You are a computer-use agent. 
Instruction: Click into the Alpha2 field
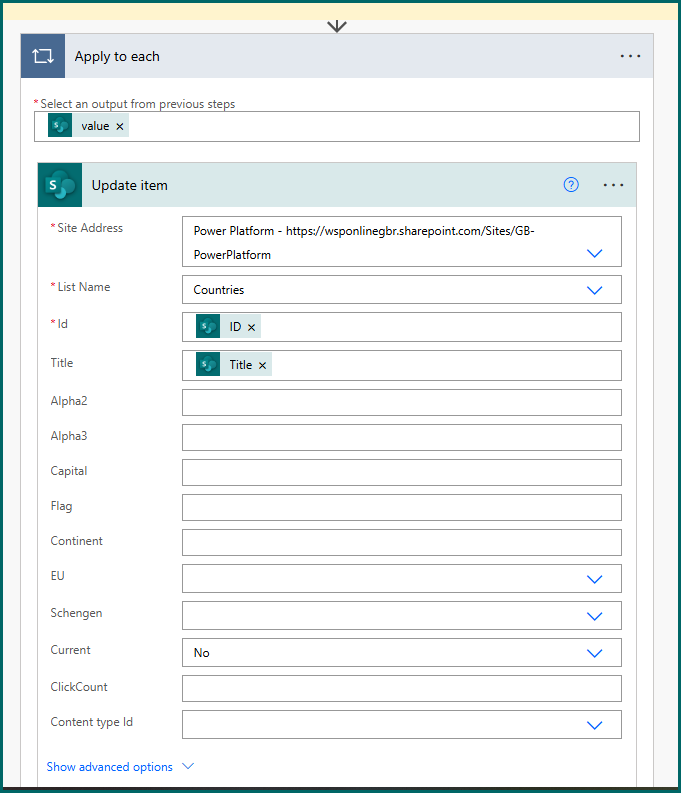(x=401, y=403)
